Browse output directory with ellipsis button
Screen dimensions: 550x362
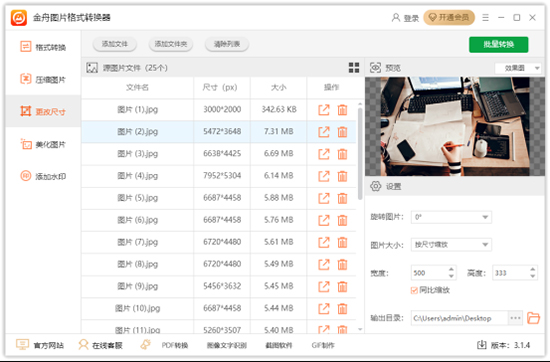pos(515,318)
